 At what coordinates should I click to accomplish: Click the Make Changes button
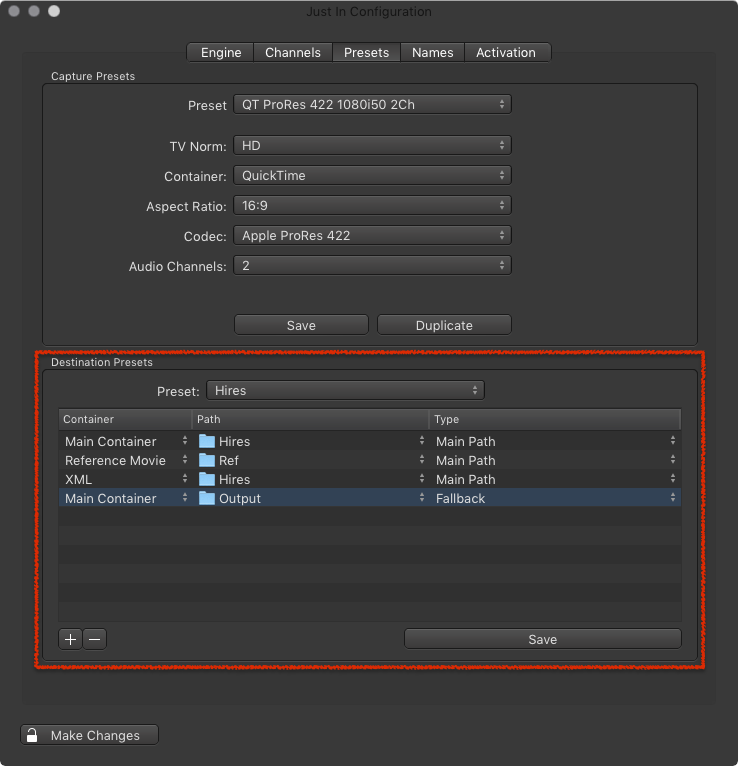(89, 735)
